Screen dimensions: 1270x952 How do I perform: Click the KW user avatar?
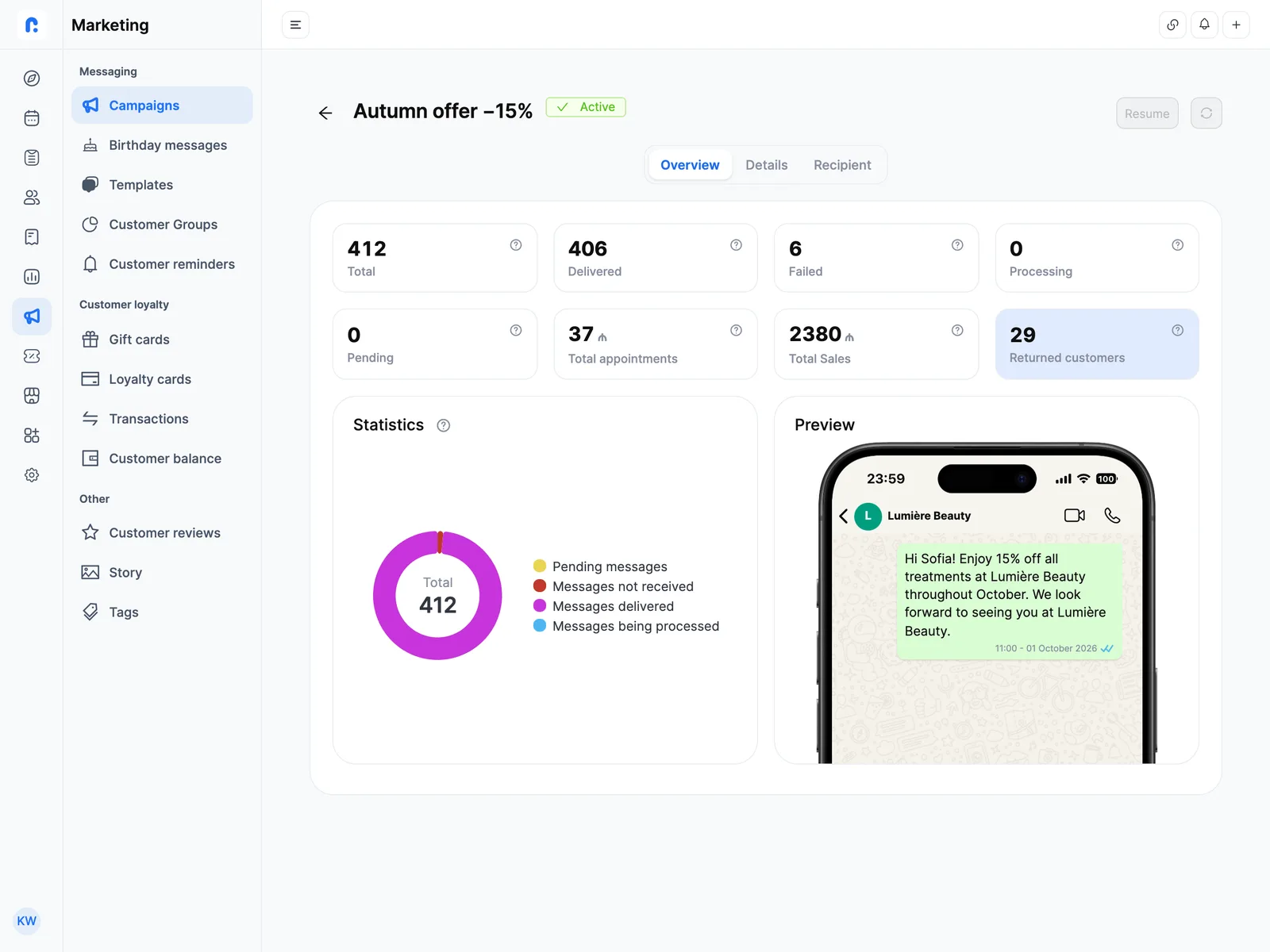[x=27, y=921]
